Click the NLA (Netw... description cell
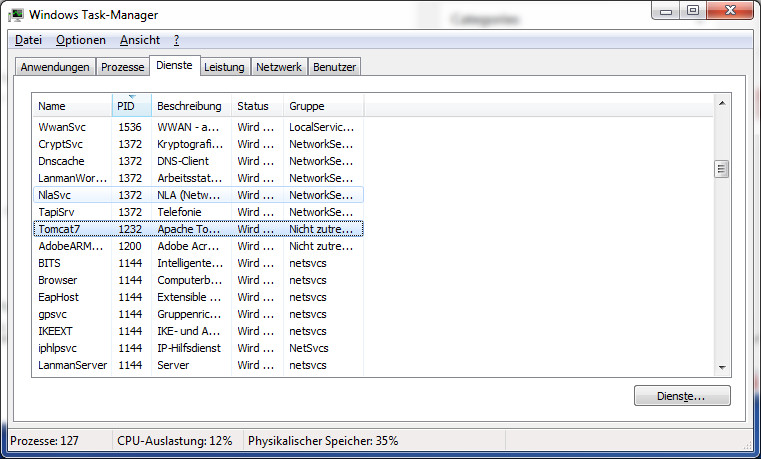Screen dimensions: 761x459 pos(189,195)
